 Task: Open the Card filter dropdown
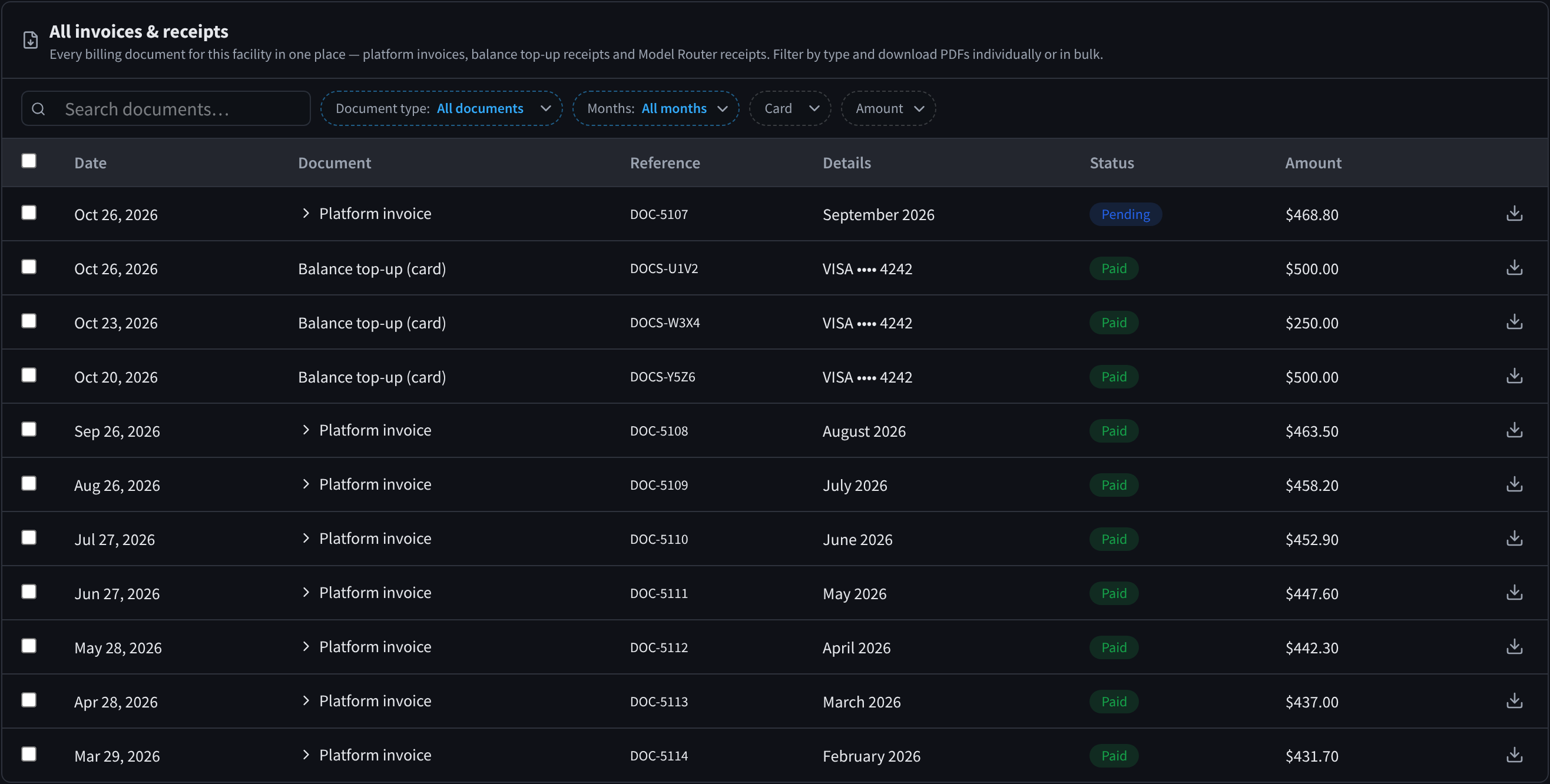click(790, 108)
